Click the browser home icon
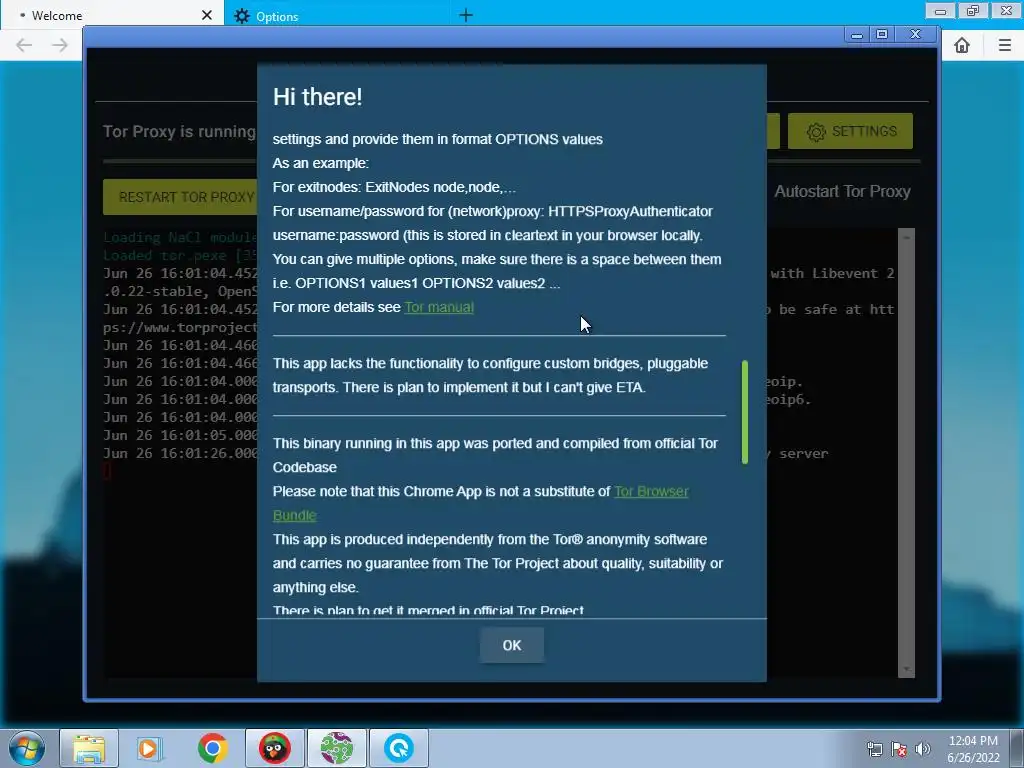This screenshot has height=768, width=1024. [x=961, y=45]
